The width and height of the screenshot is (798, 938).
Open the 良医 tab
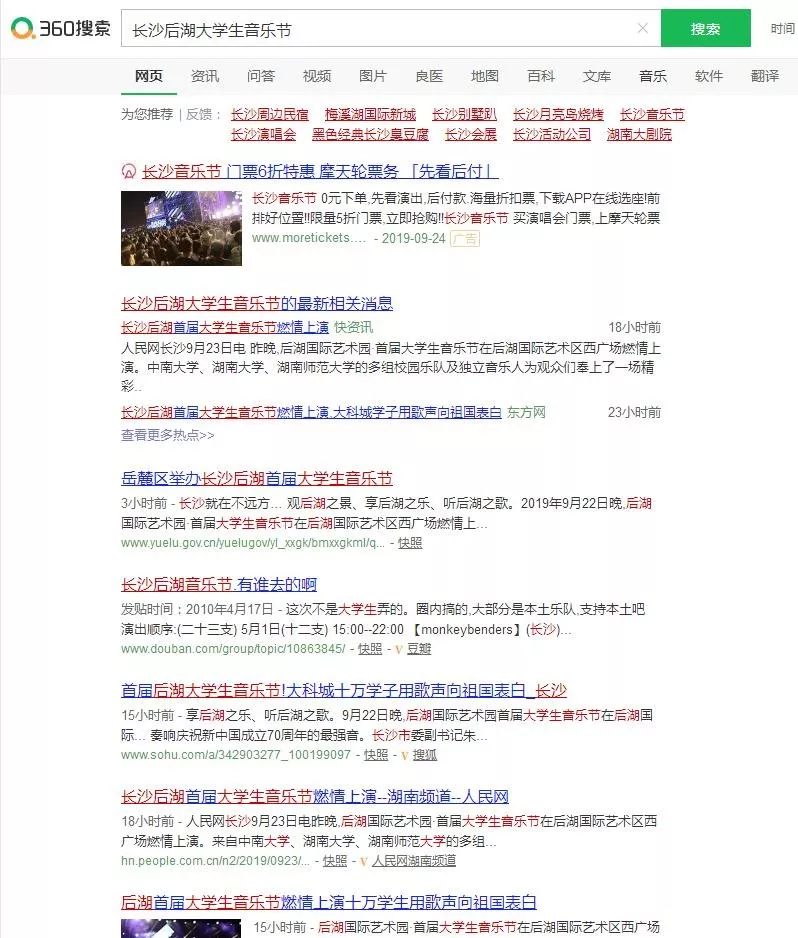[x=429, y=76]
